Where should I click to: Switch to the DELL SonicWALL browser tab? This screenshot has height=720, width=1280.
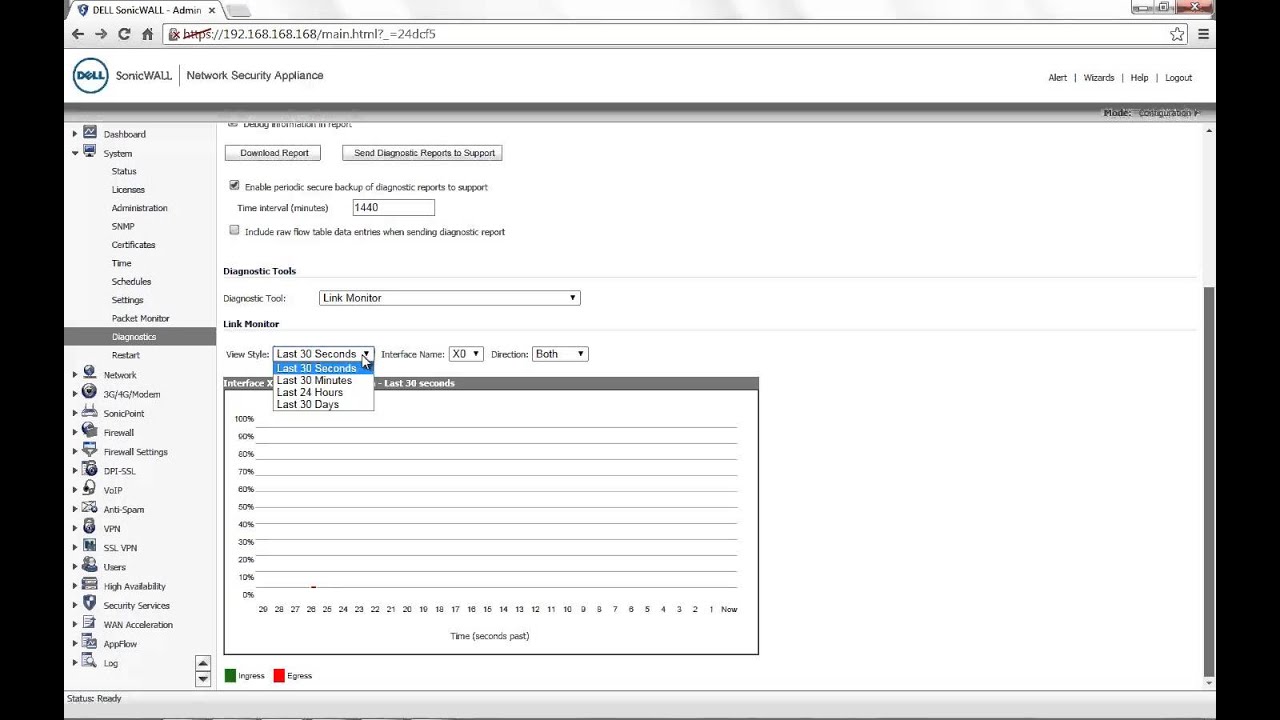147,10
